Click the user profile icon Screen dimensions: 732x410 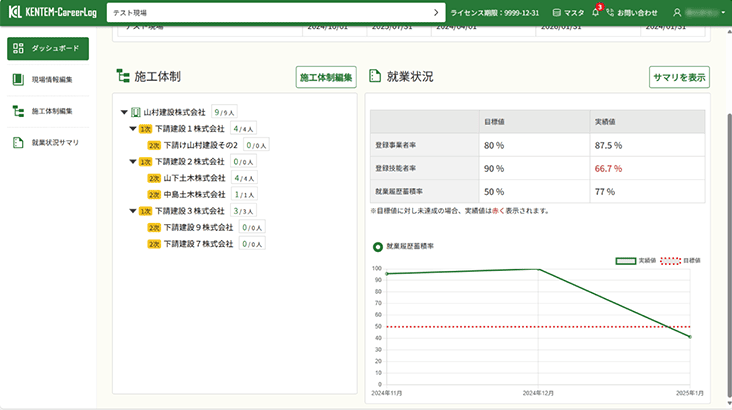(677, 12)
